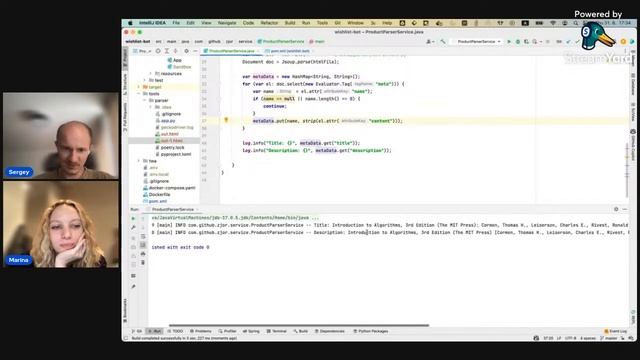Switch to the pom.xml editor tab
Screen dimensions: 640x360
[x=290, y=51]
